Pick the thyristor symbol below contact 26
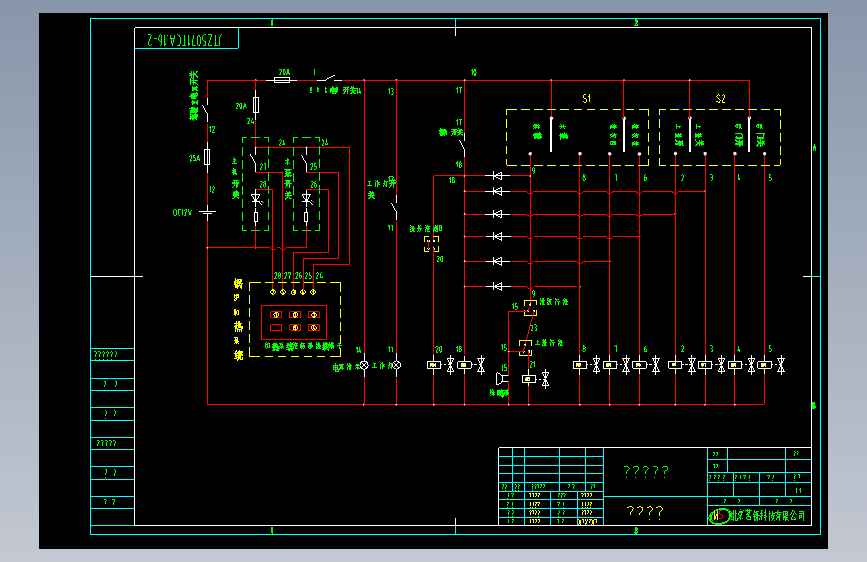This screenshot has width=867, height=562. (x=307, y=199)
